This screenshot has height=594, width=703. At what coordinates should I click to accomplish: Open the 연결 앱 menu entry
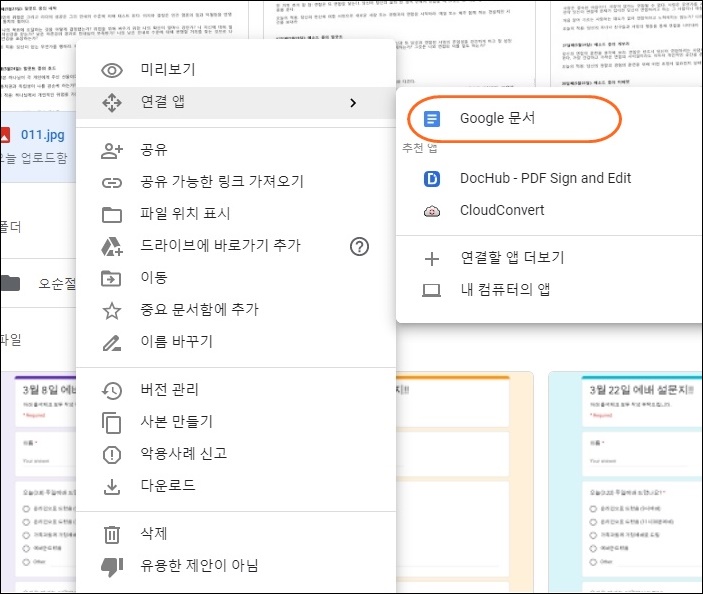click(x=236, y=103)
